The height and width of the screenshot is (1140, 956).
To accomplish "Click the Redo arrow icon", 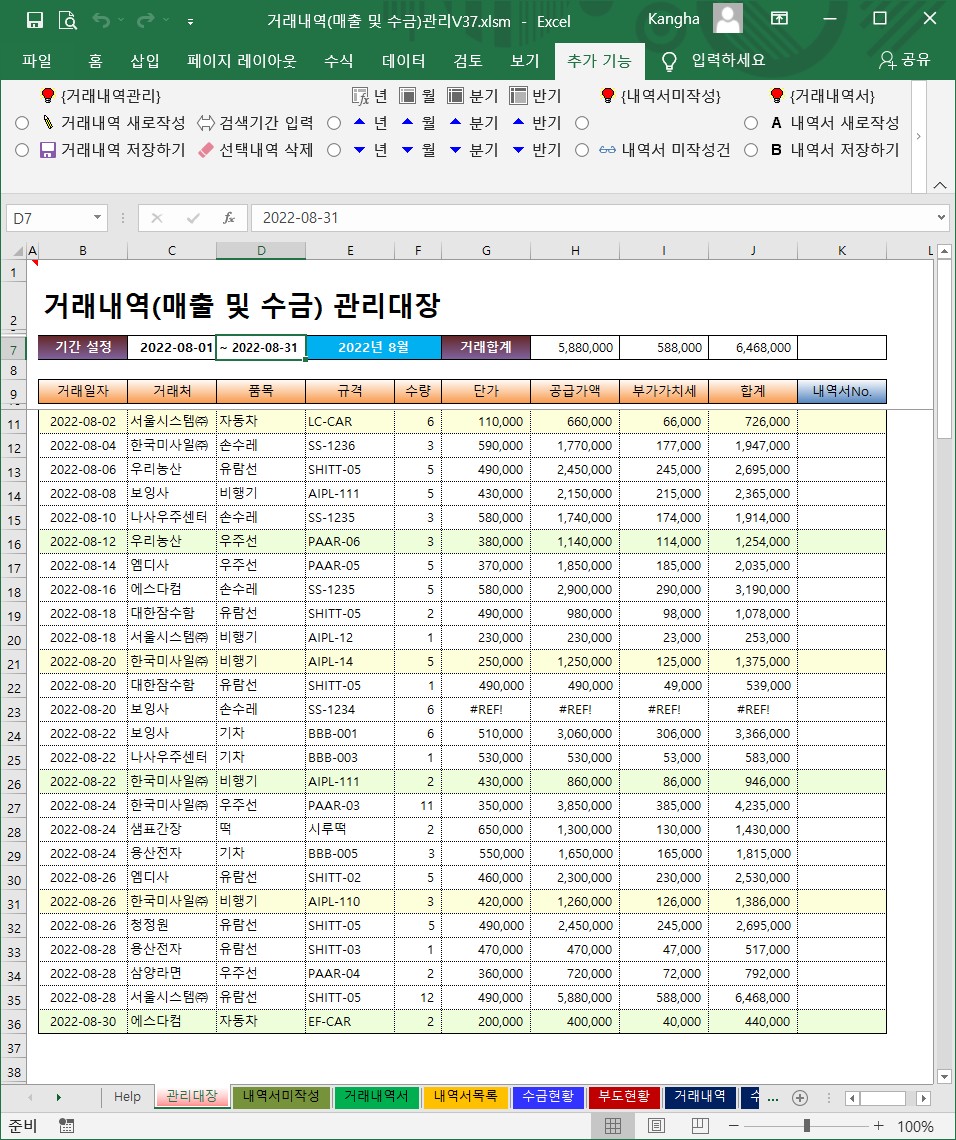I will (x=145, y=20).
